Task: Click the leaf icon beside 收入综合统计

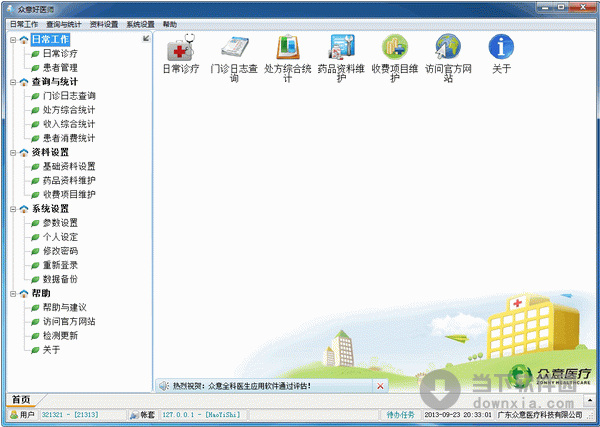Action: point(35,124)
